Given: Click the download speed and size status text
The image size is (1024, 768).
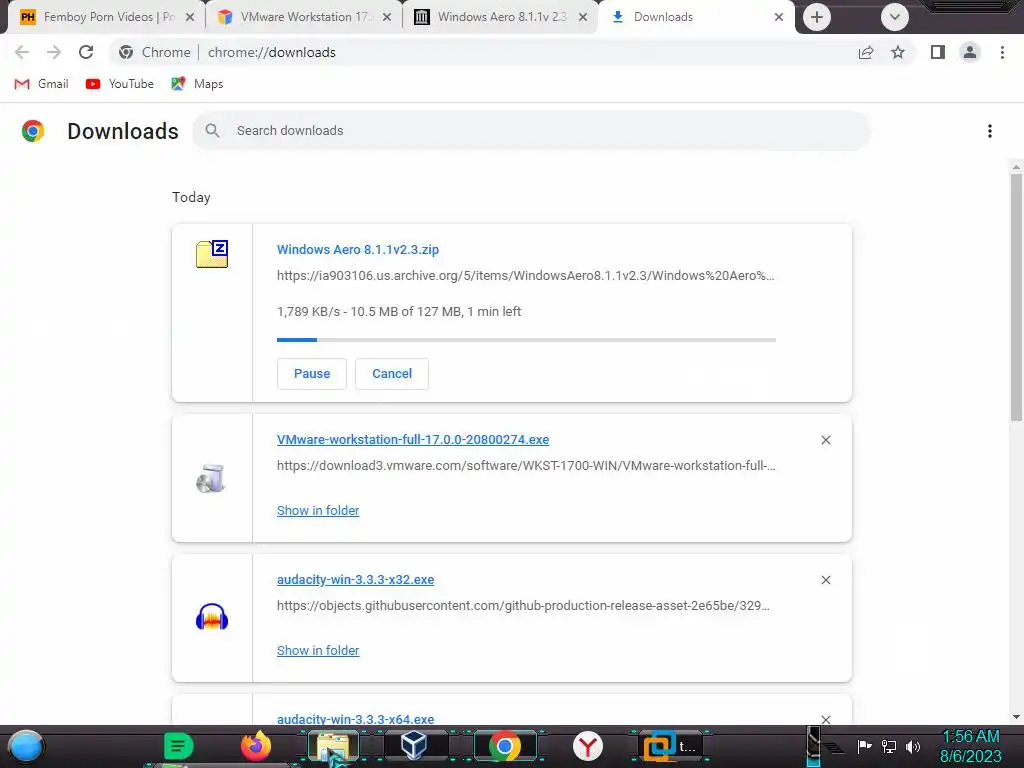Looking at the screenshot, I should pos(399,312).
